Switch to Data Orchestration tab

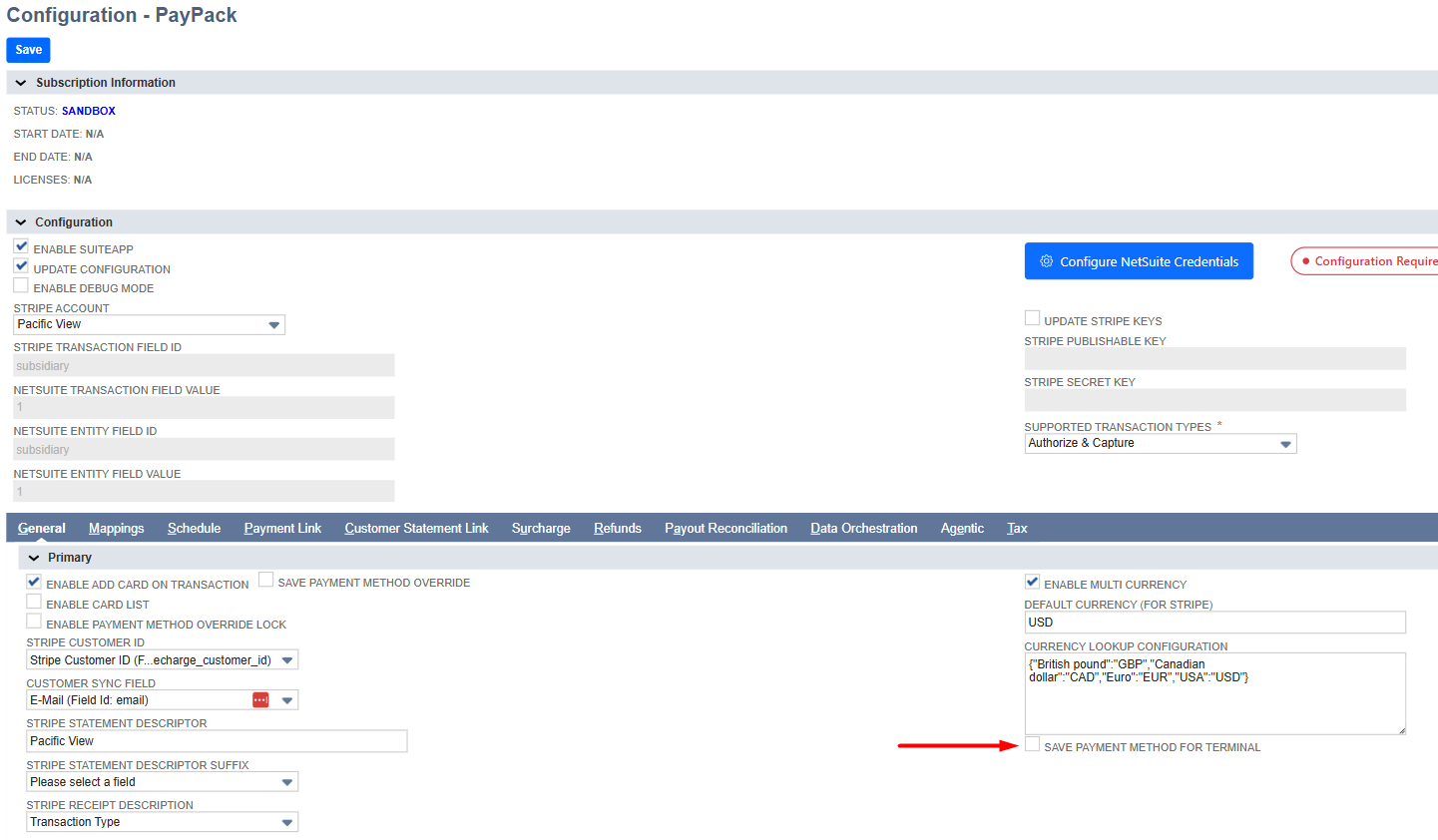tap(864, 529)
